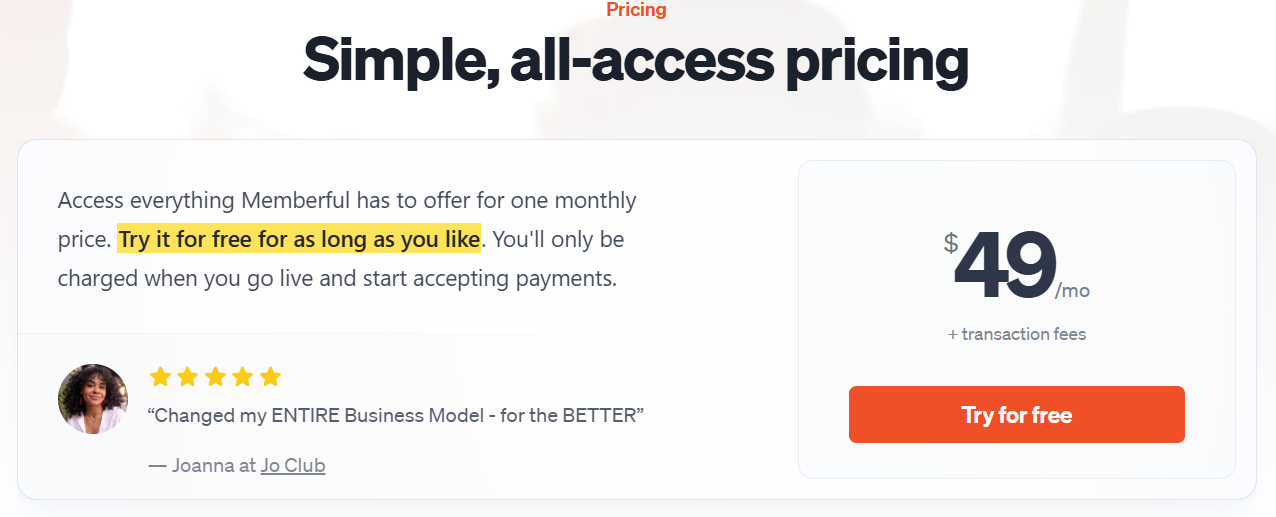Click the large 49 price number

coord(1005,265)
